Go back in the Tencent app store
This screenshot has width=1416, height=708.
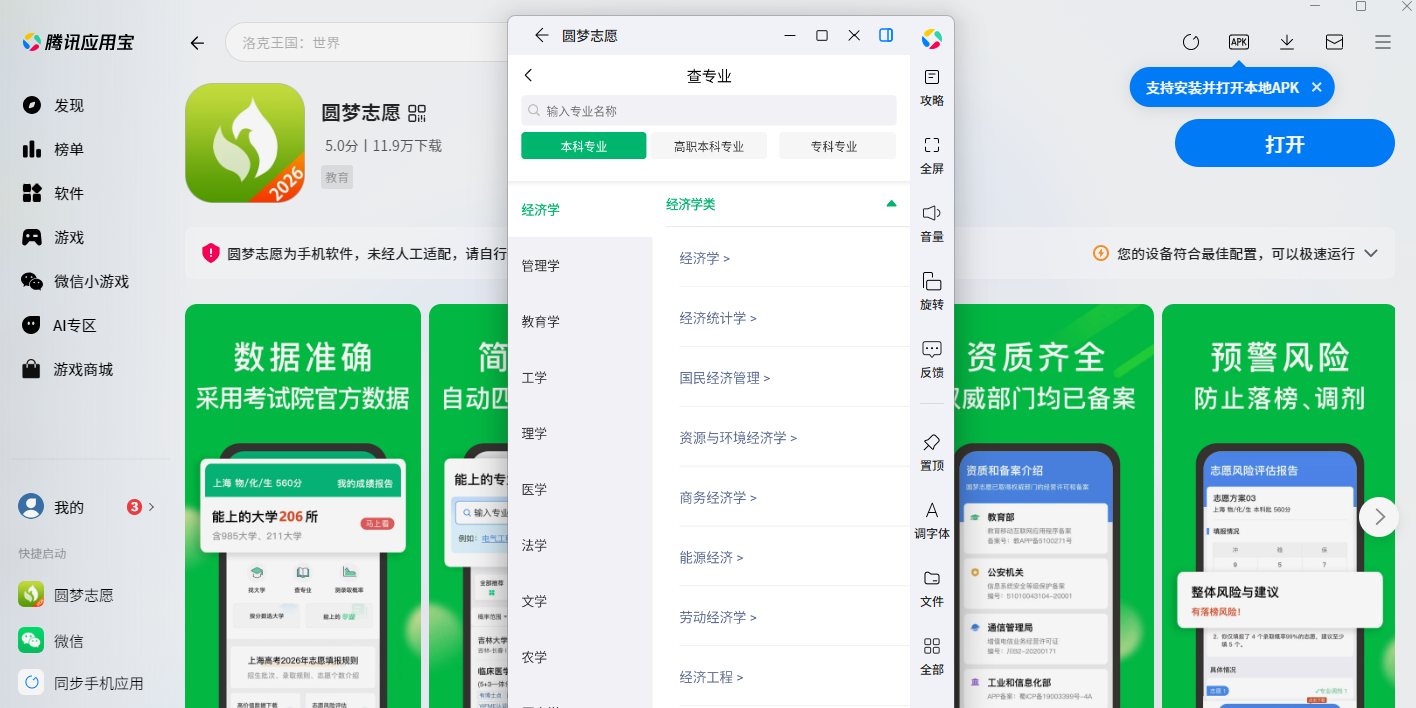(x=197, y=43)
